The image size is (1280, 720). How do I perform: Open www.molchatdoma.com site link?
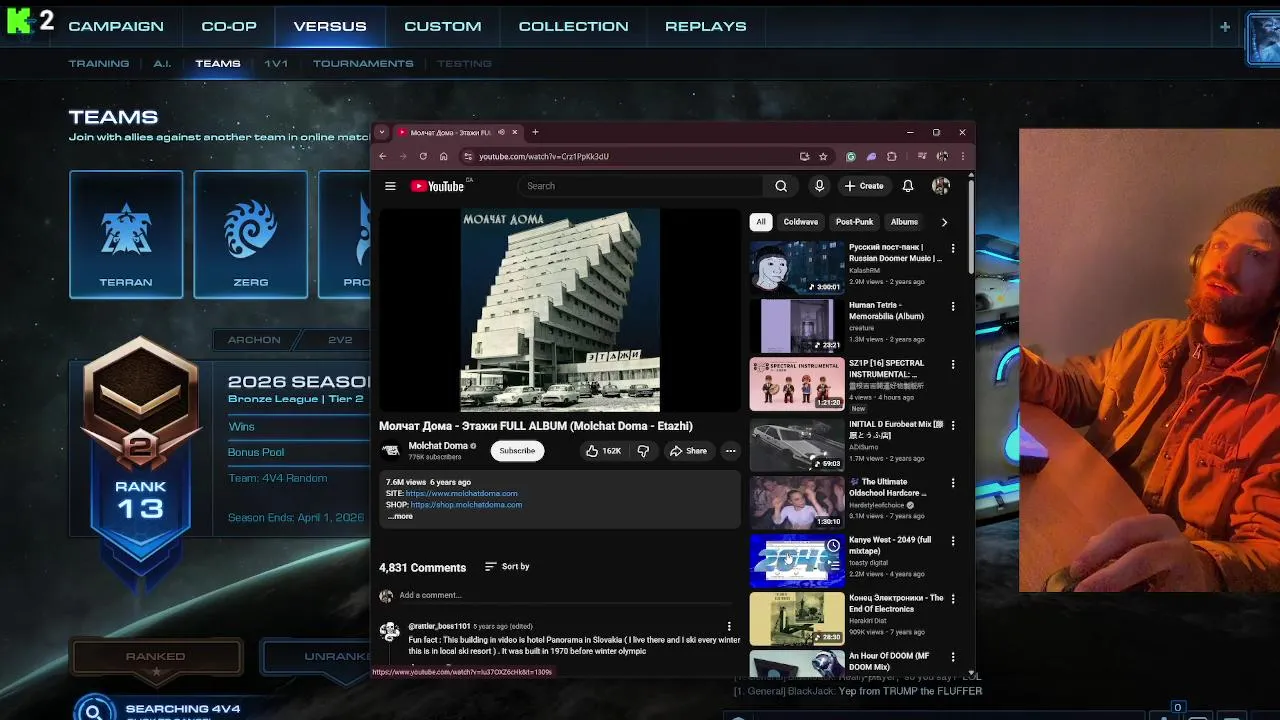pos(462,494)
